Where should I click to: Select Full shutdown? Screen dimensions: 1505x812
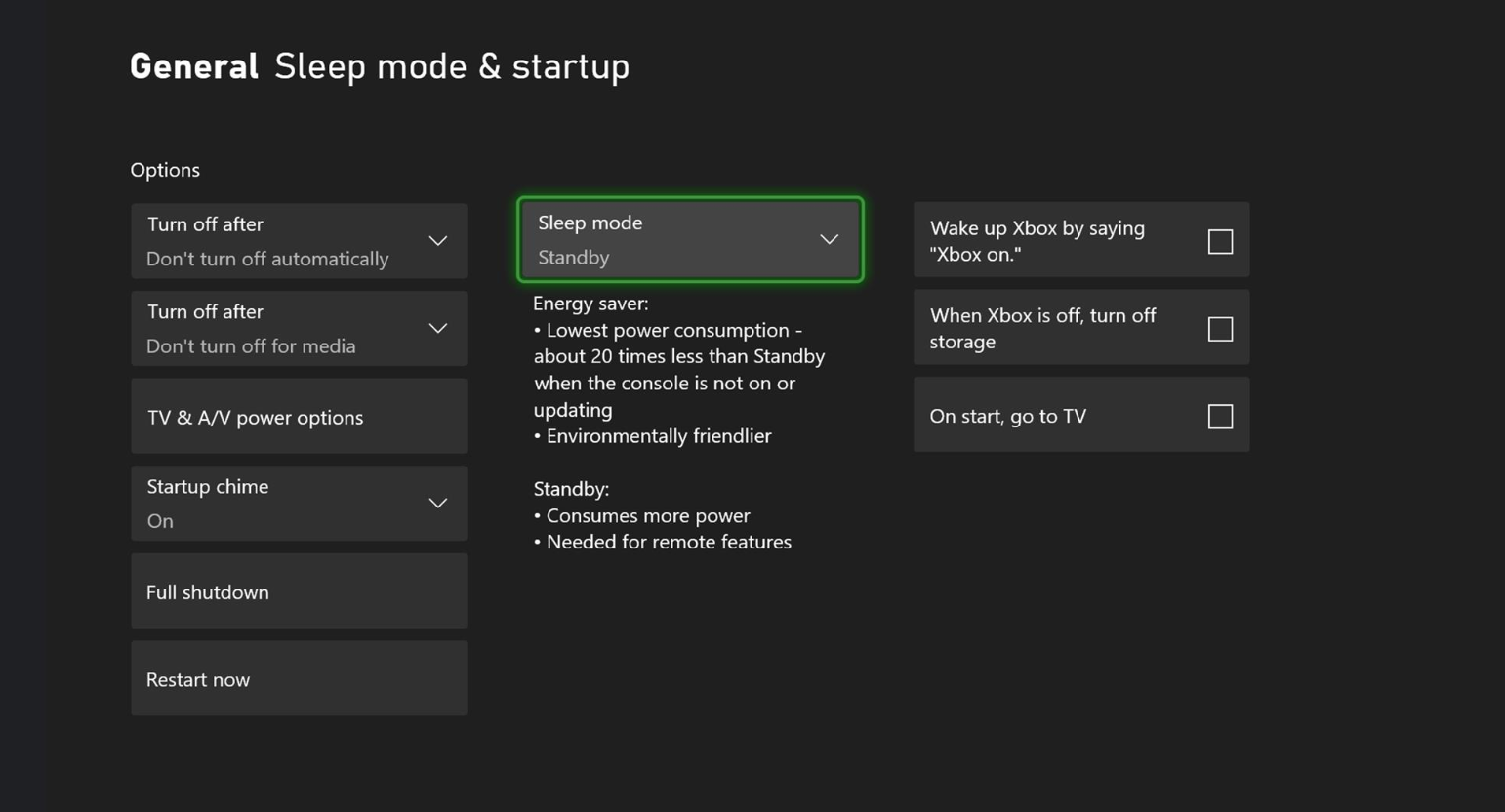(299, 590)
